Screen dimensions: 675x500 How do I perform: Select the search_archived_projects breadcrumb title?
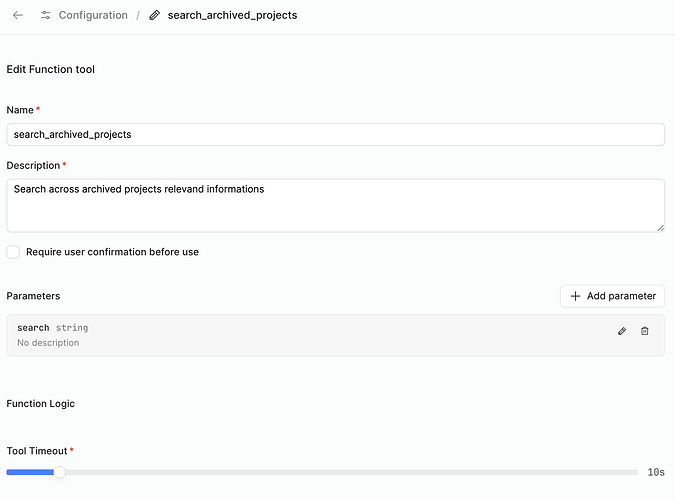[232, 16]
